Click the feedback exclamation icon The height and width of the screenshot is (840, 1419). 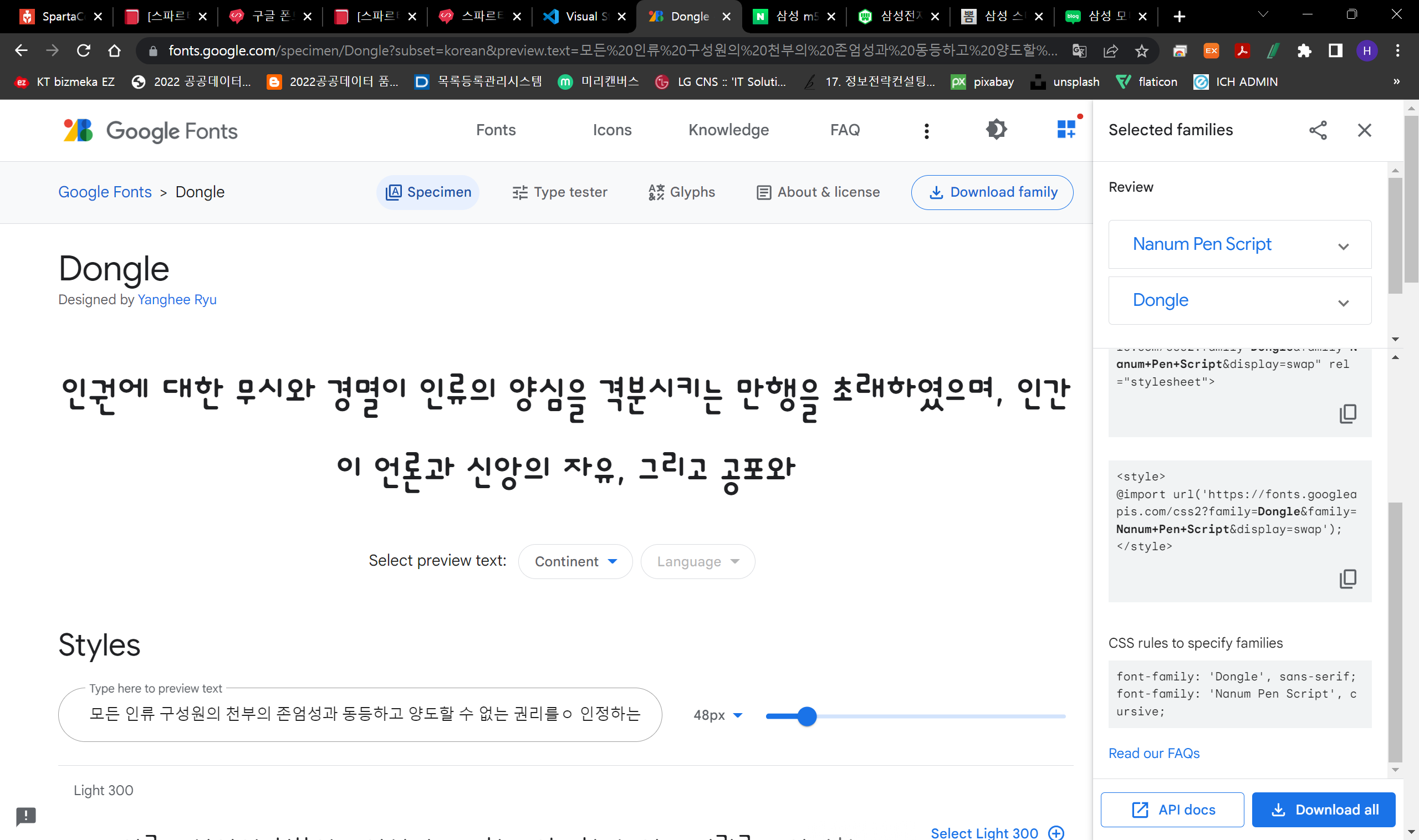pyautogui.click(x=26, y=816)
